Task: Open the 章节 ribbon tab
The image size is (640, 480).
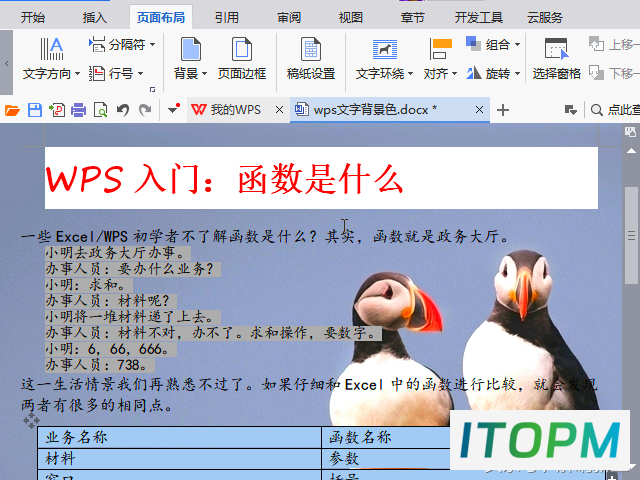Action: coord(413,18)
